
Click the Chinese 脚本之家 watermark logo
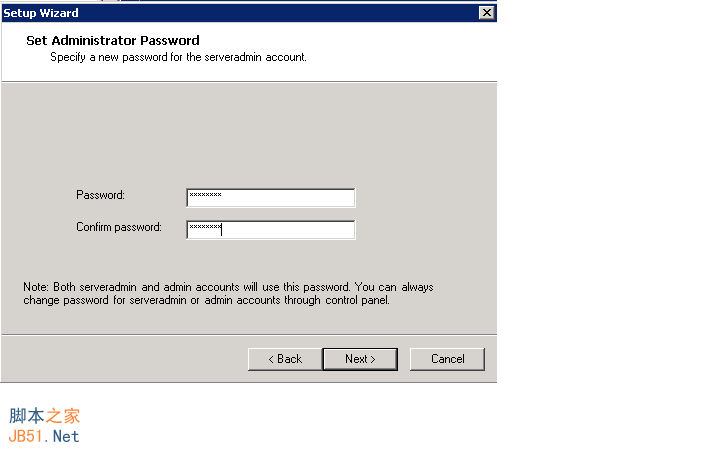(x=44, y=416)
